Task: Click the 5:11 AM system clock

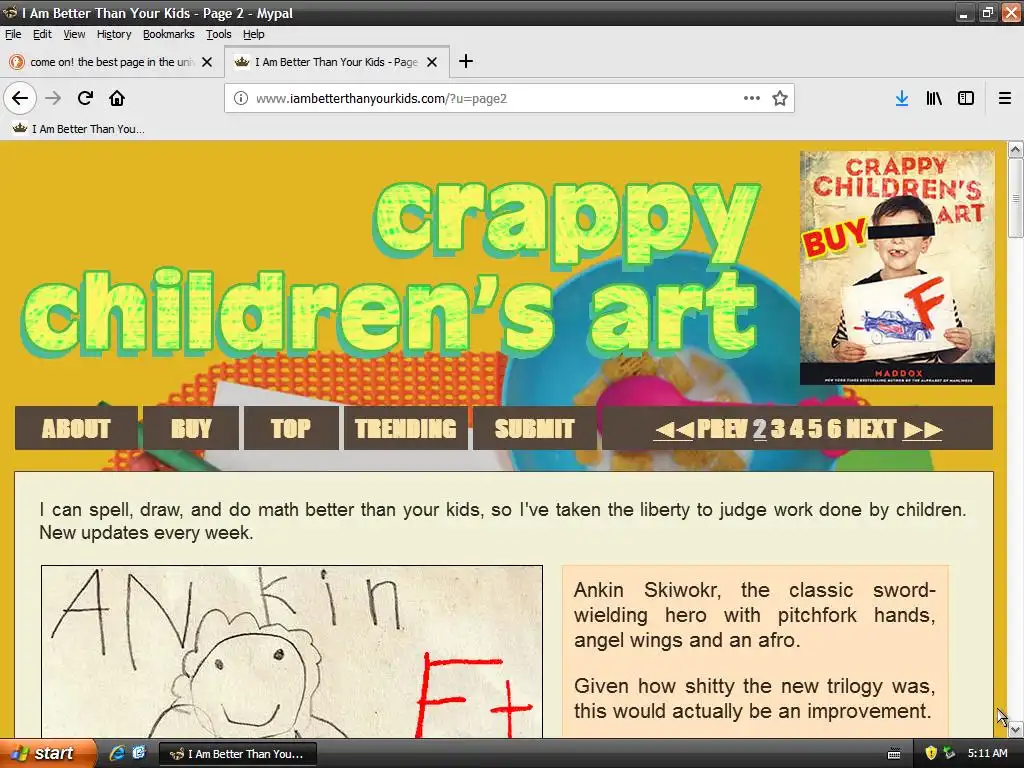Action: [987, 754]
